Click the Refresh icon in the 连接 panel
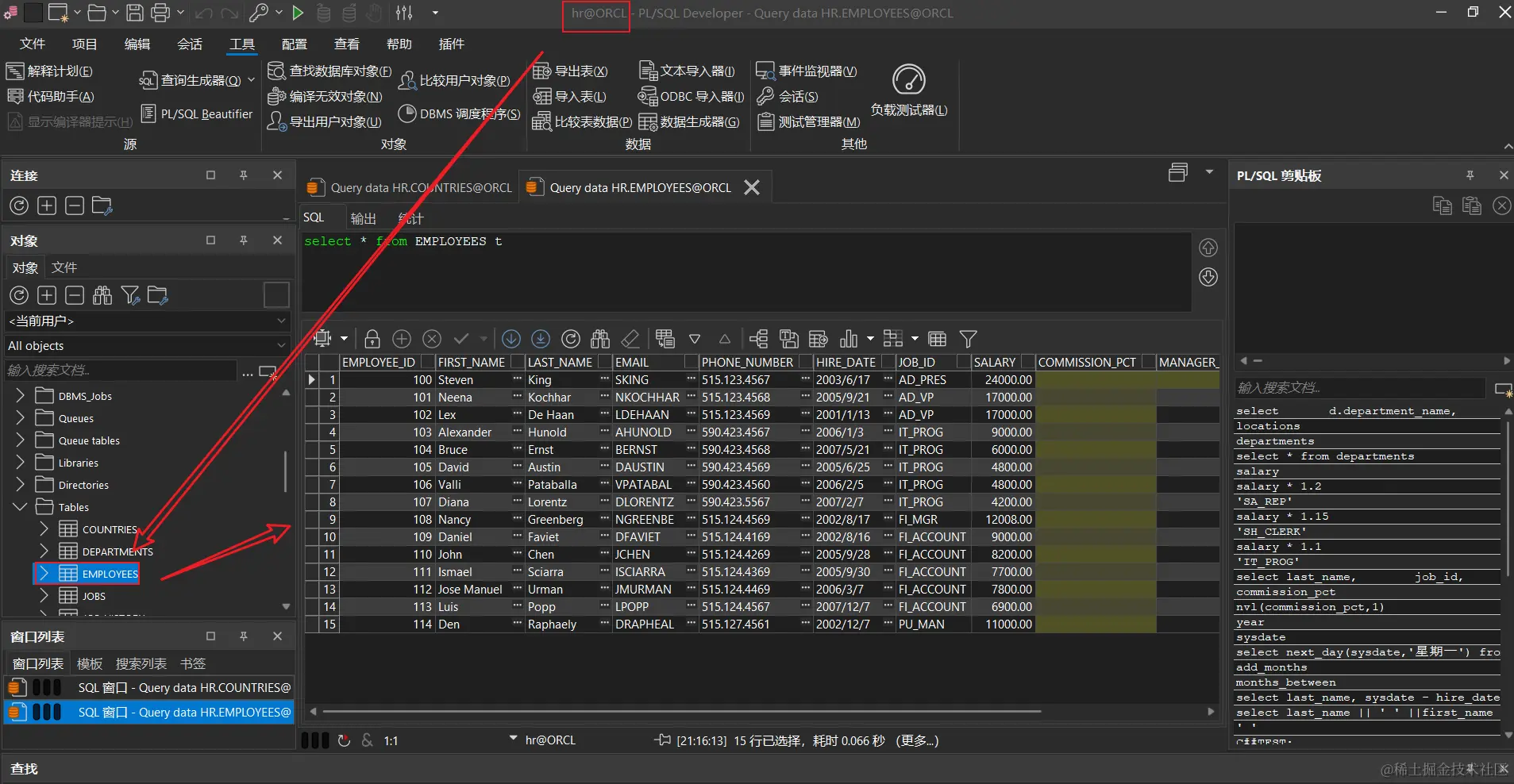 click(19, 206)
